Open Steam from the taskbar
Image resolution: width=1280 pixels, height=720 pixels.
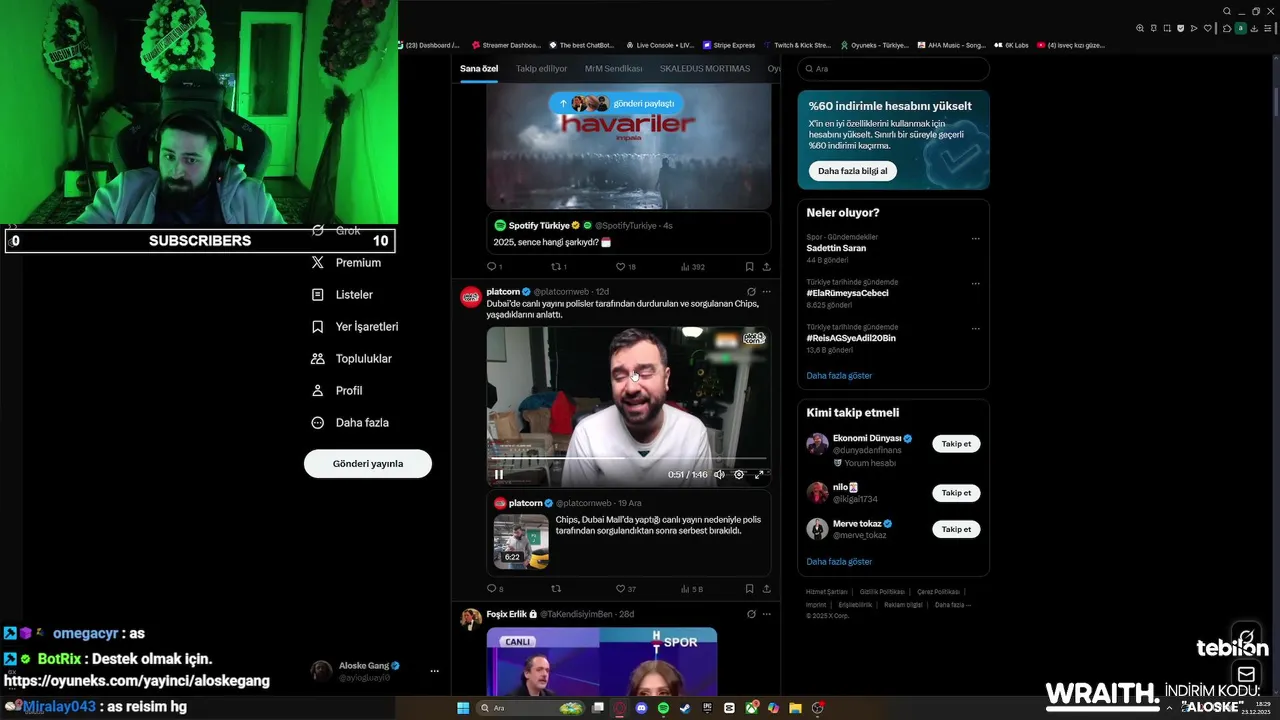pos(685,708)
